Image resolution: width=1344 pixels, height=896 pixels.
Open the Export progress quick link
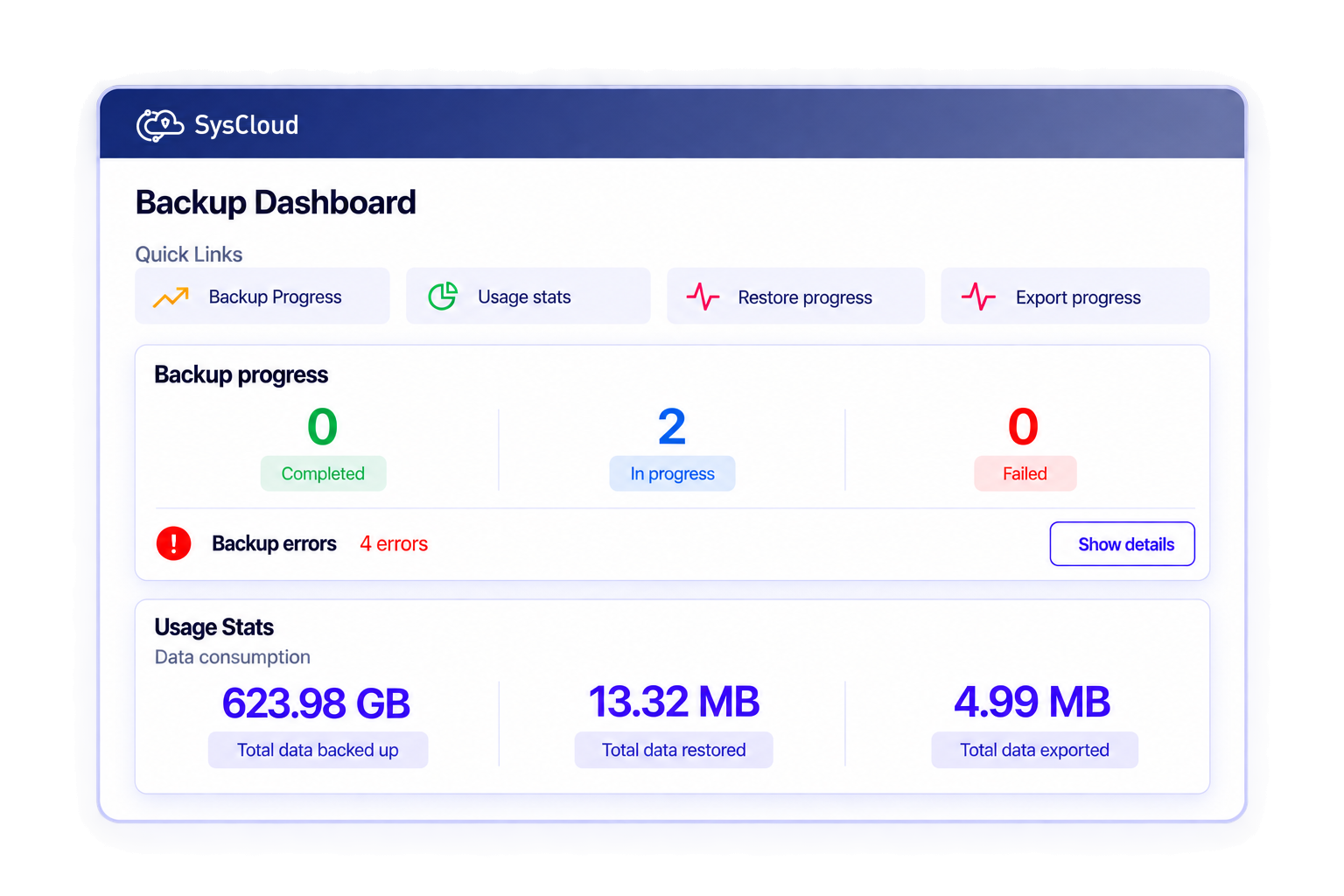[x=1074, y=297]
